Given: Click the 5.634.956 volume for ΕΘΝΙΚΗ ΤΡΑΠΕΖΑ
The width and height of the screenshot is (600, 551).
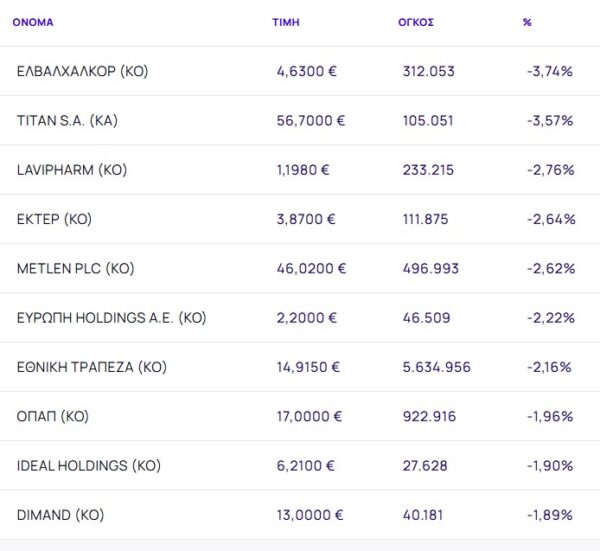Looking at the screenshot, I should pyautogui.click(x=435, y=367).
